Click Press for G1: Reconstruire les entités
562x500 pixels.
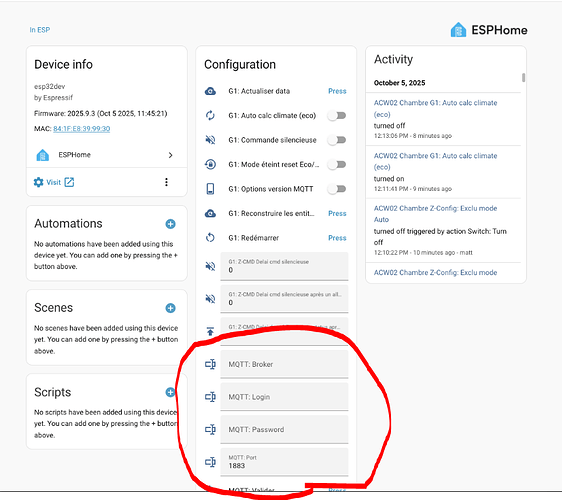(337, 213)
